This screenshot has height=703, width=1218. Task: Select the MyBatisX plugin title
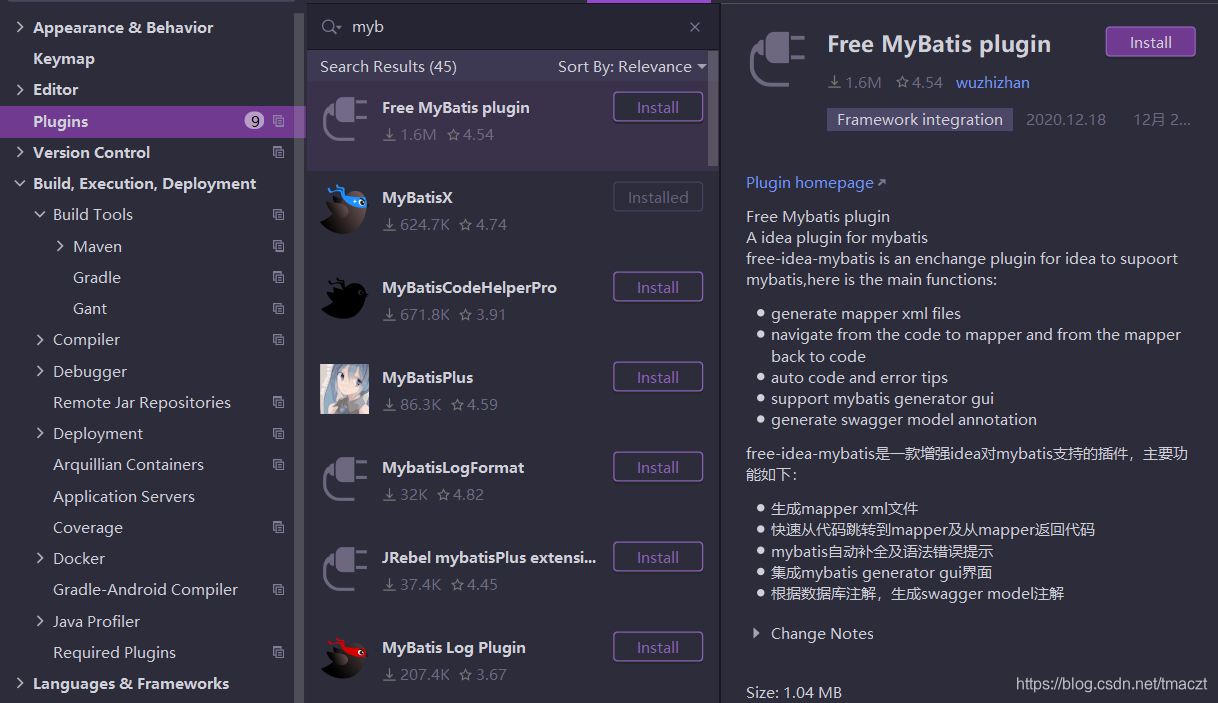tap(417, 198)
